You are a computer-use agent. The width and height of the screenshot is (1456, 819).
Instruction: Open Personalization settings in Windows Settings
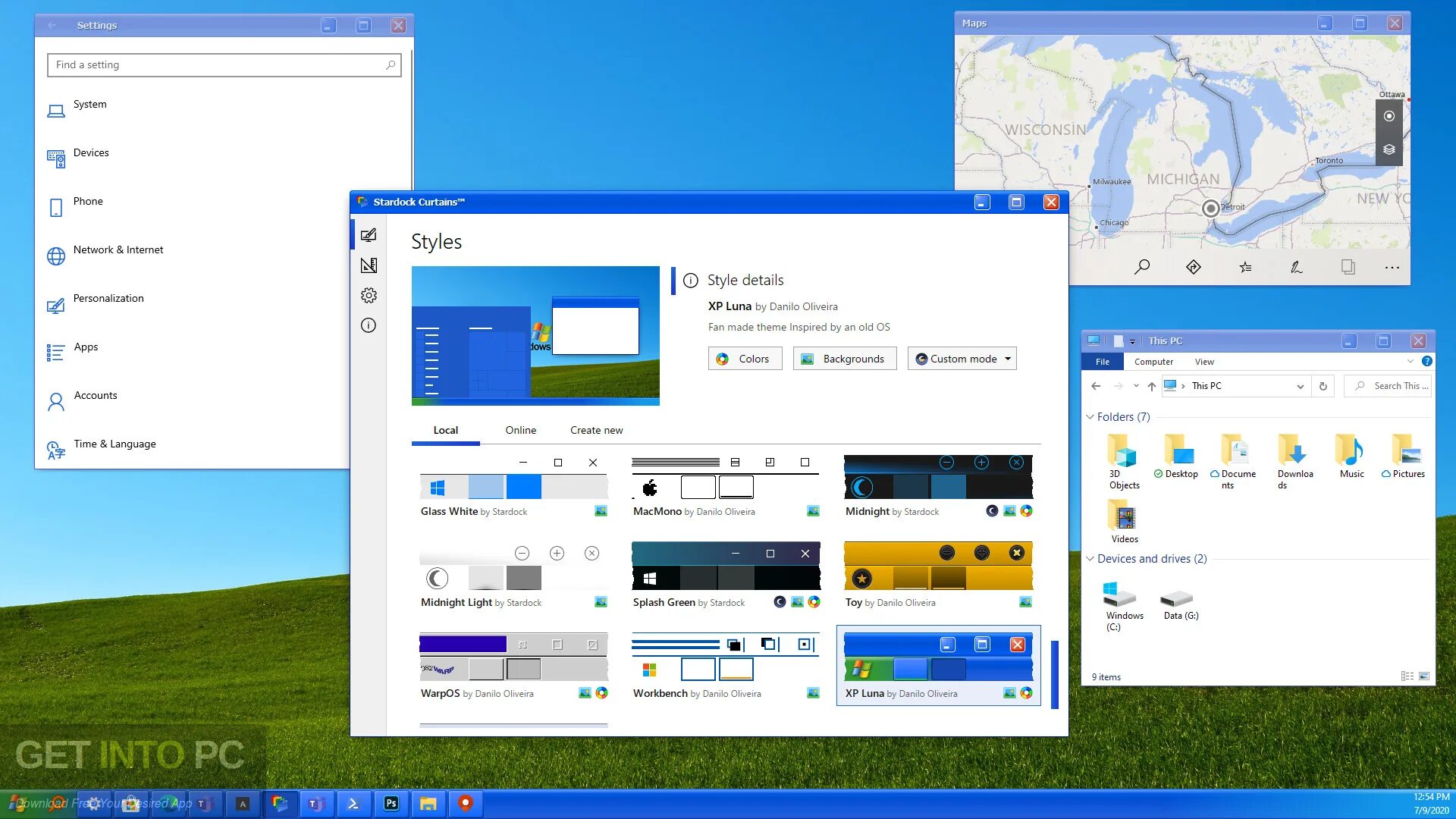tap(108, 297)
